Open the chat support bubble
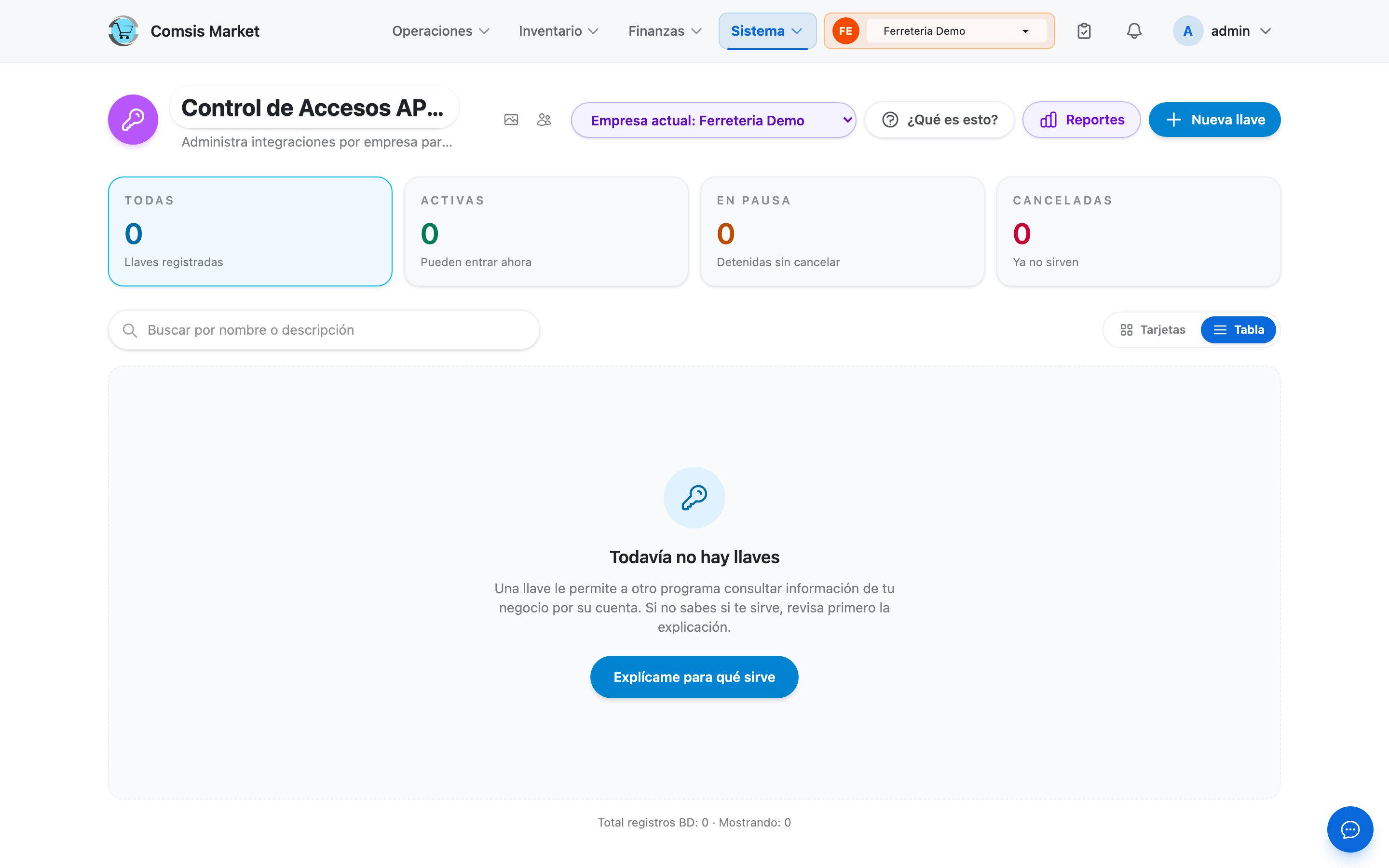The image size is (1389, 868). (x=1350, y=829)
